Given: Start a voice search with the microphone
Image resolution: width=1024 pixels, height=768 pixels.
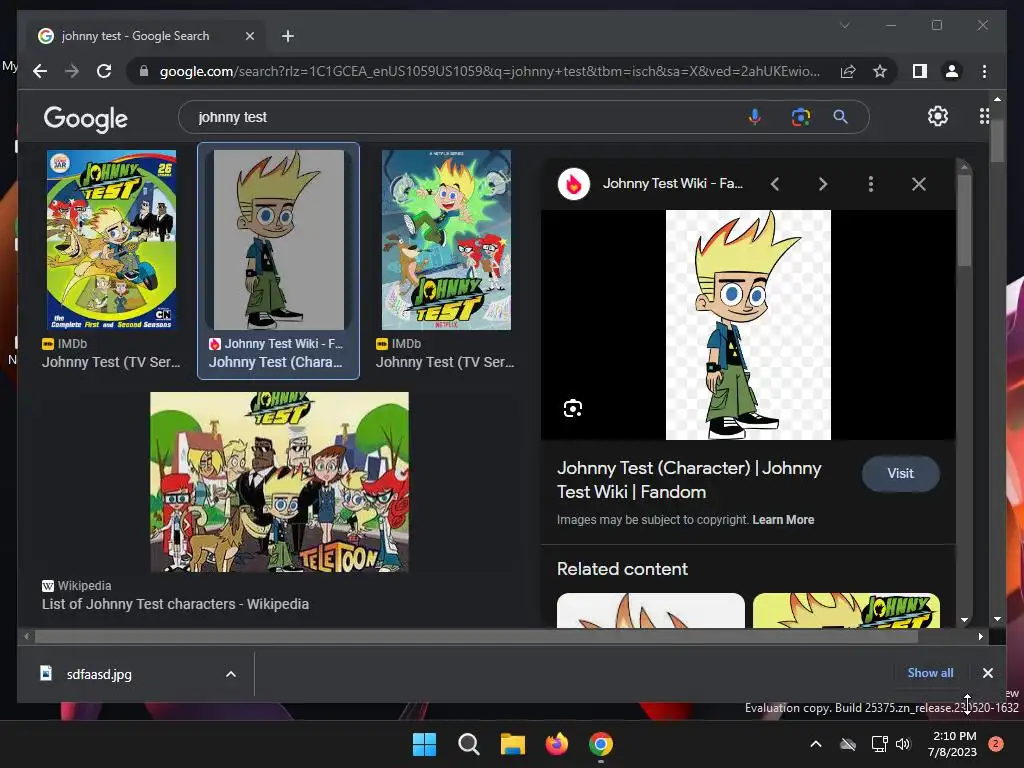Looking at the screenshot, I should coord(754,117).
